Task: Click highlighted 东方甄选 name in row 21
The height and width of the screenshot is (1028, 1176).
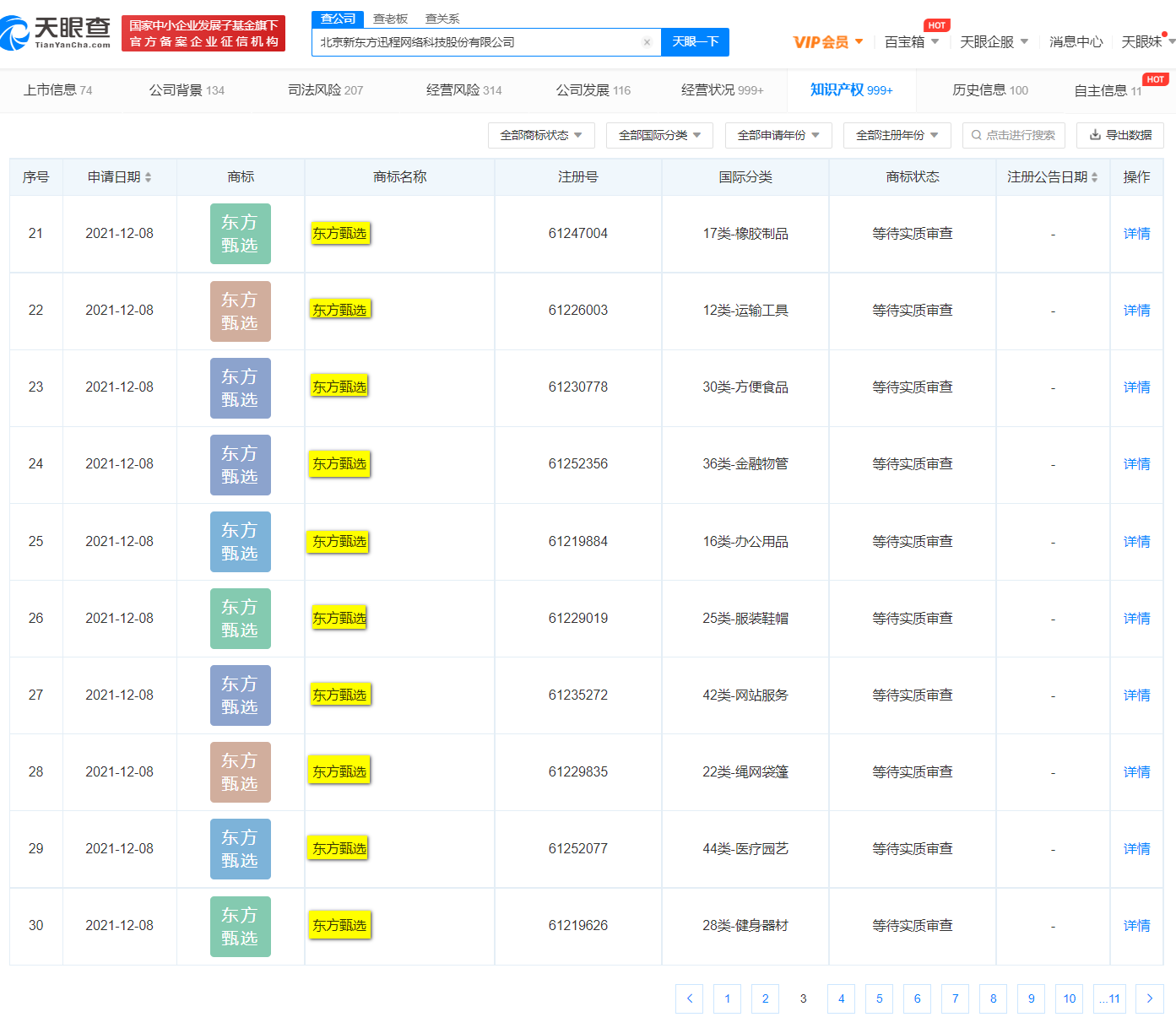Action: pos(340,234)
